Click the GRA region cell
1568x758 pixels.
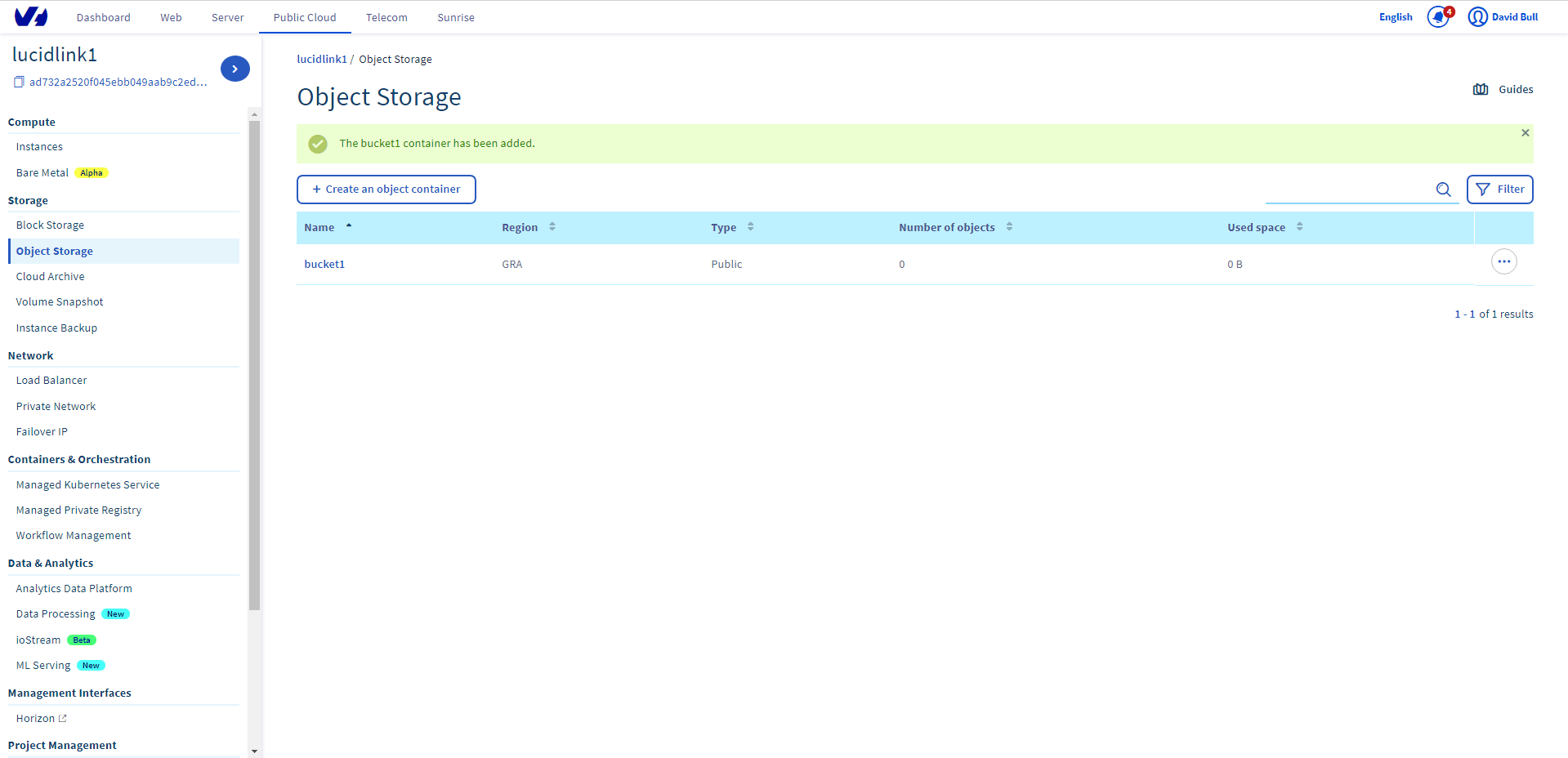coord(512,265)
